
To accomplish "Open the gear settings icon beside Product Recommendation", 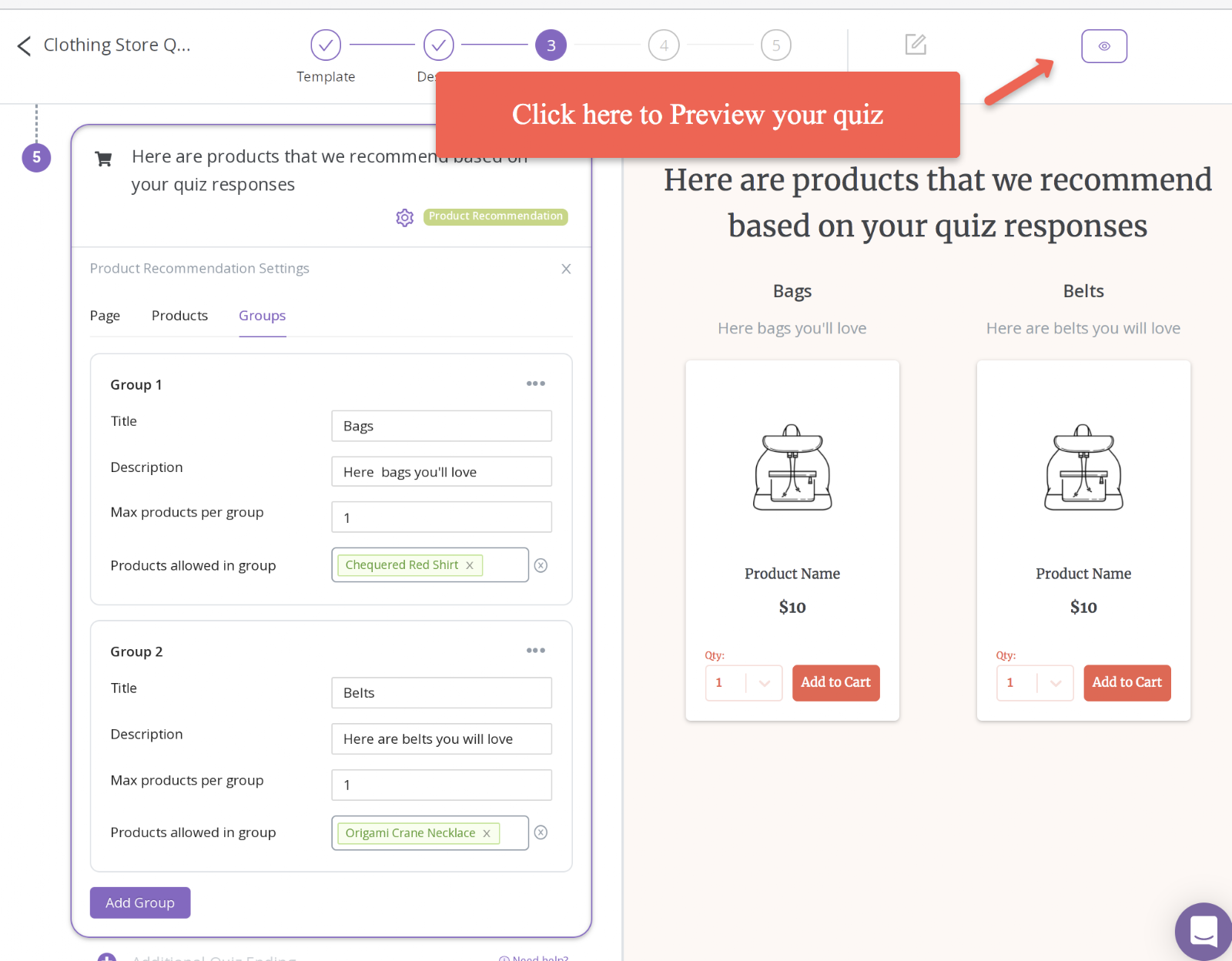I will [x=405, y=218].
